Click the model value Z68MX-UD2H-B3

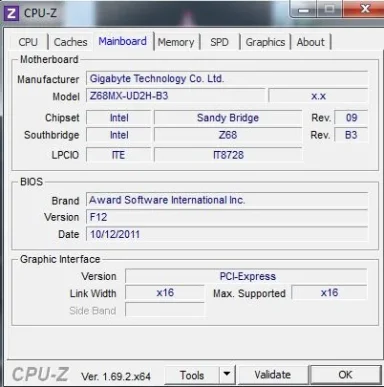pos(176,96)
